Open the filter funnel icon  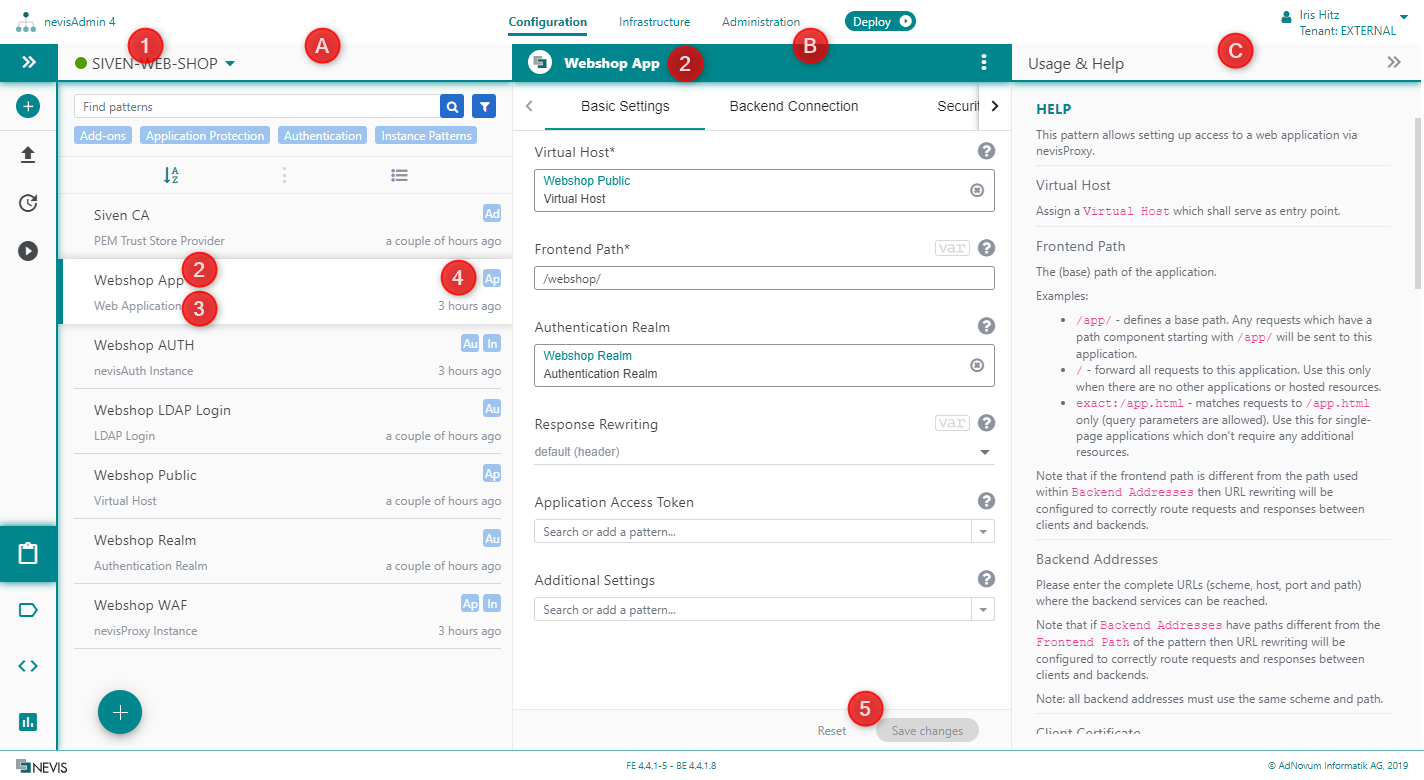click(484, 106)
